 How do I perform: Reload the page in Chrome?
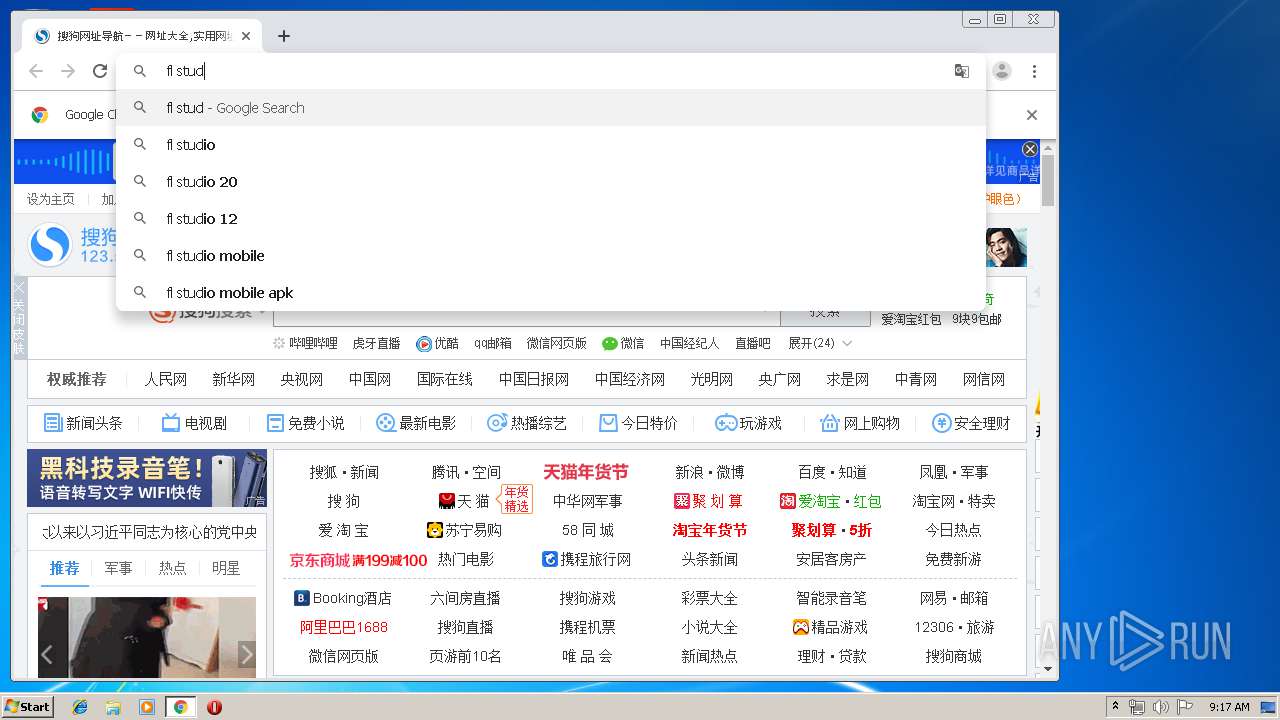[x=100, y=71]
